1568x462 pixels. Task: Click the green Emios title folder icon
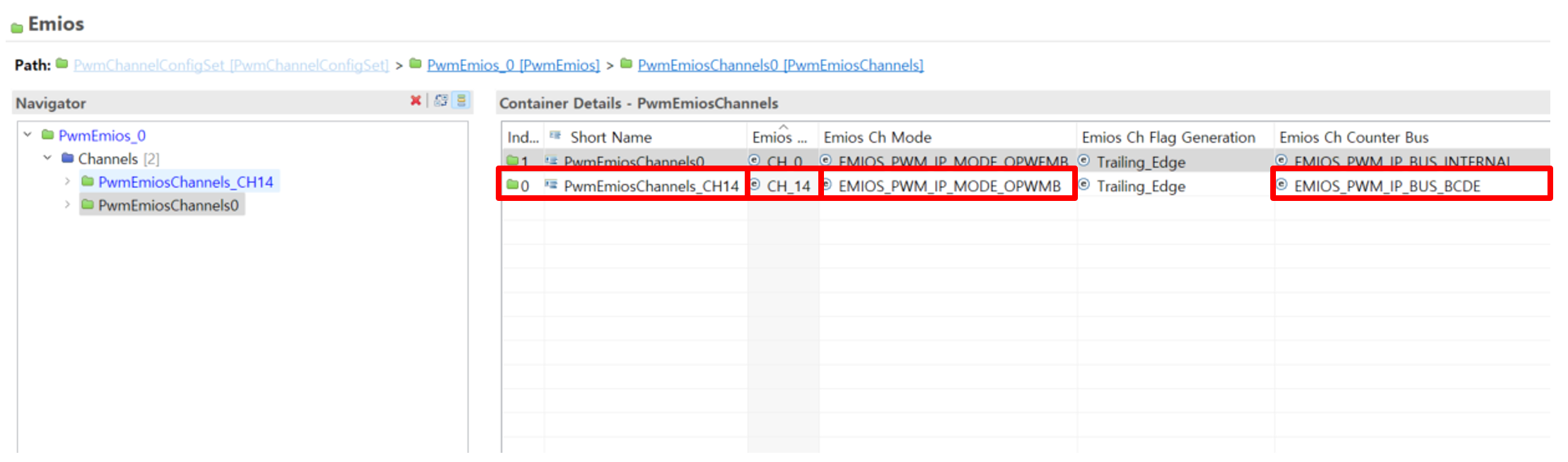[17, 27]
